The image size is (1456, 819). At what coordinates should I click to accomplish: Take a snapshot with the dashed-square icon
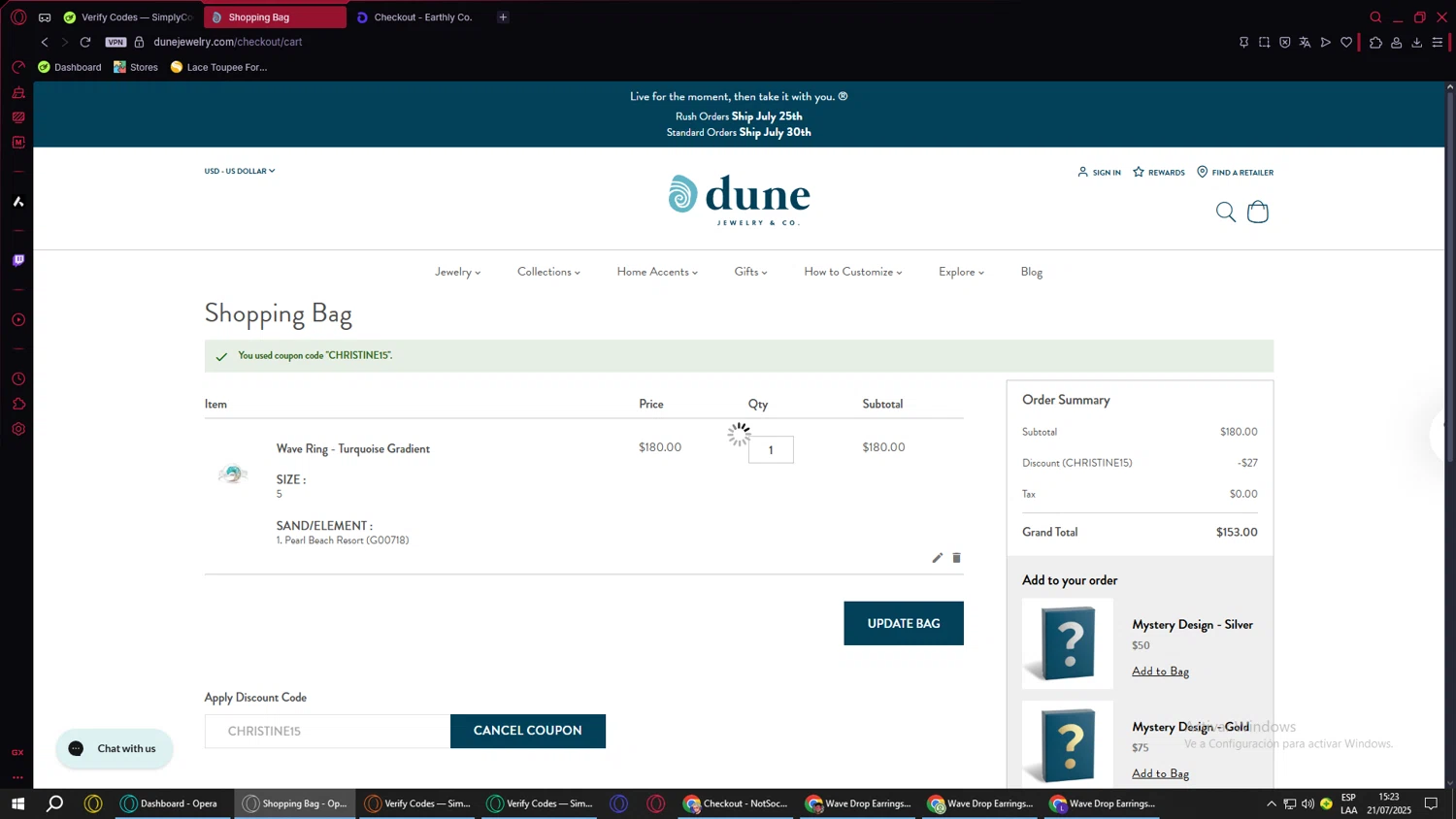coord(1264,42)
